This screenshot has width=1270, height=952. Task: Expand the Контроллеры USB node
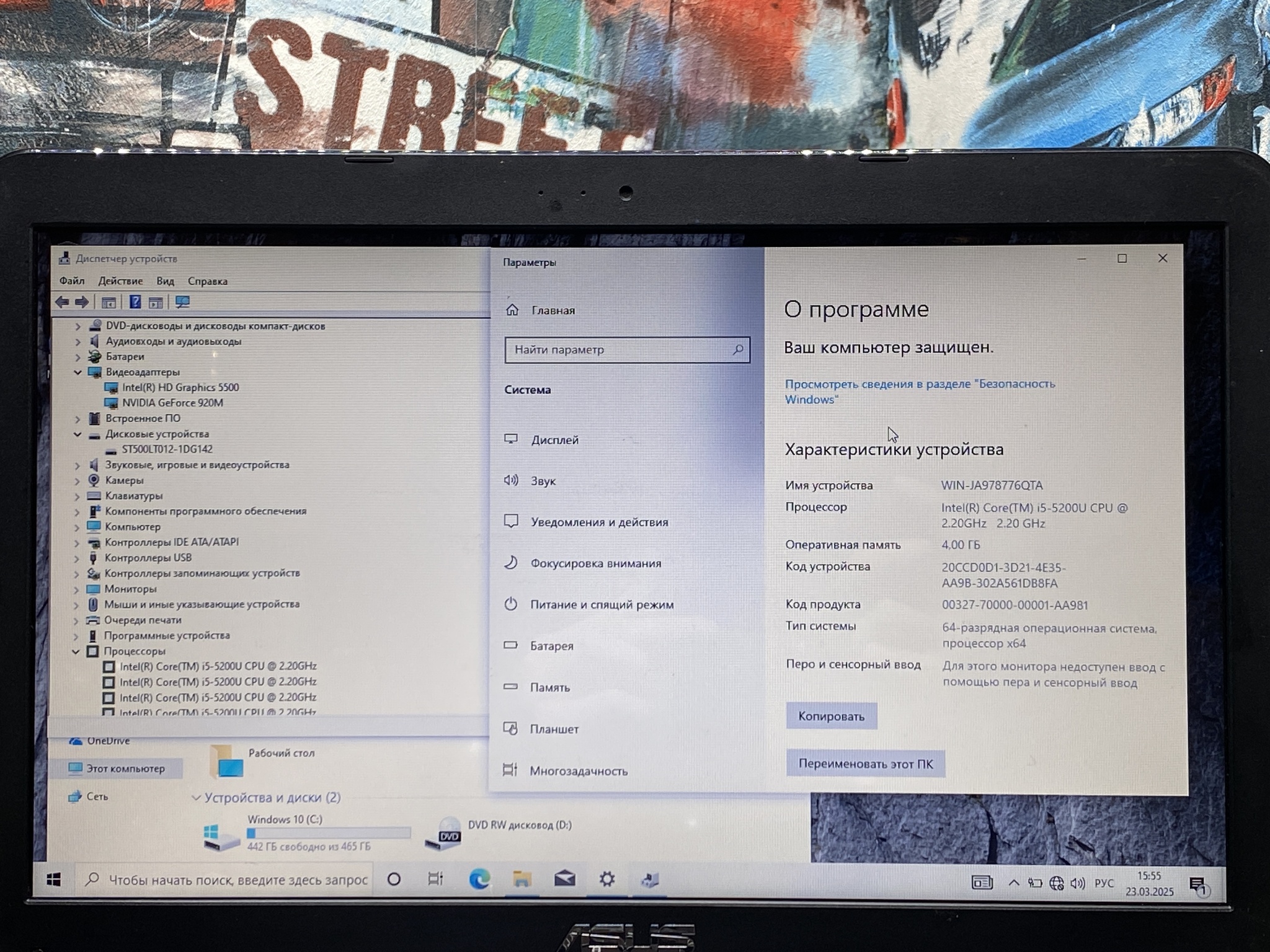(77, 558)
